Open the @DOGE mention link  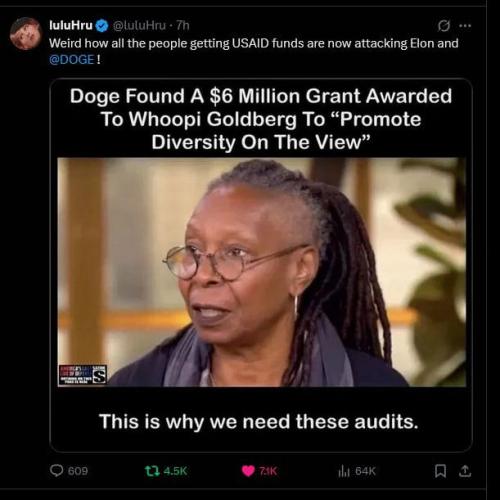72,60
